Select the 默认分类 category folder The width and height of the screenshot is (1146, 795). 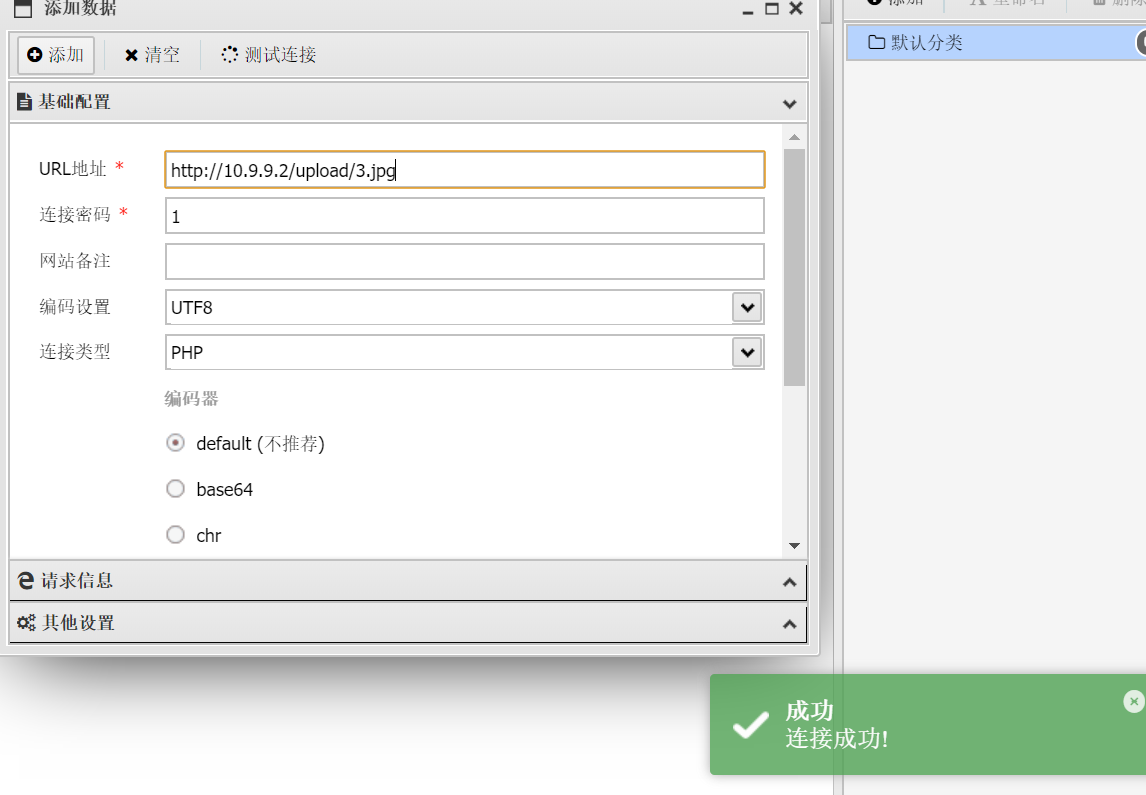[995, 42]
